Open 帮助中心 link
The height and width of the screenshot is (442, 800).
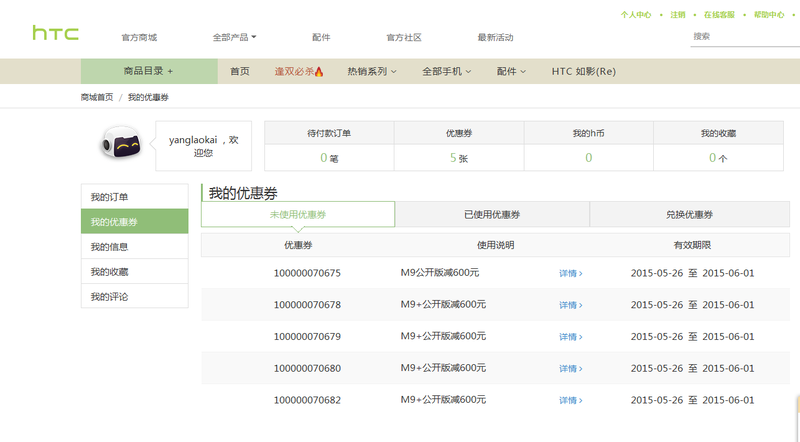[769, 15]
